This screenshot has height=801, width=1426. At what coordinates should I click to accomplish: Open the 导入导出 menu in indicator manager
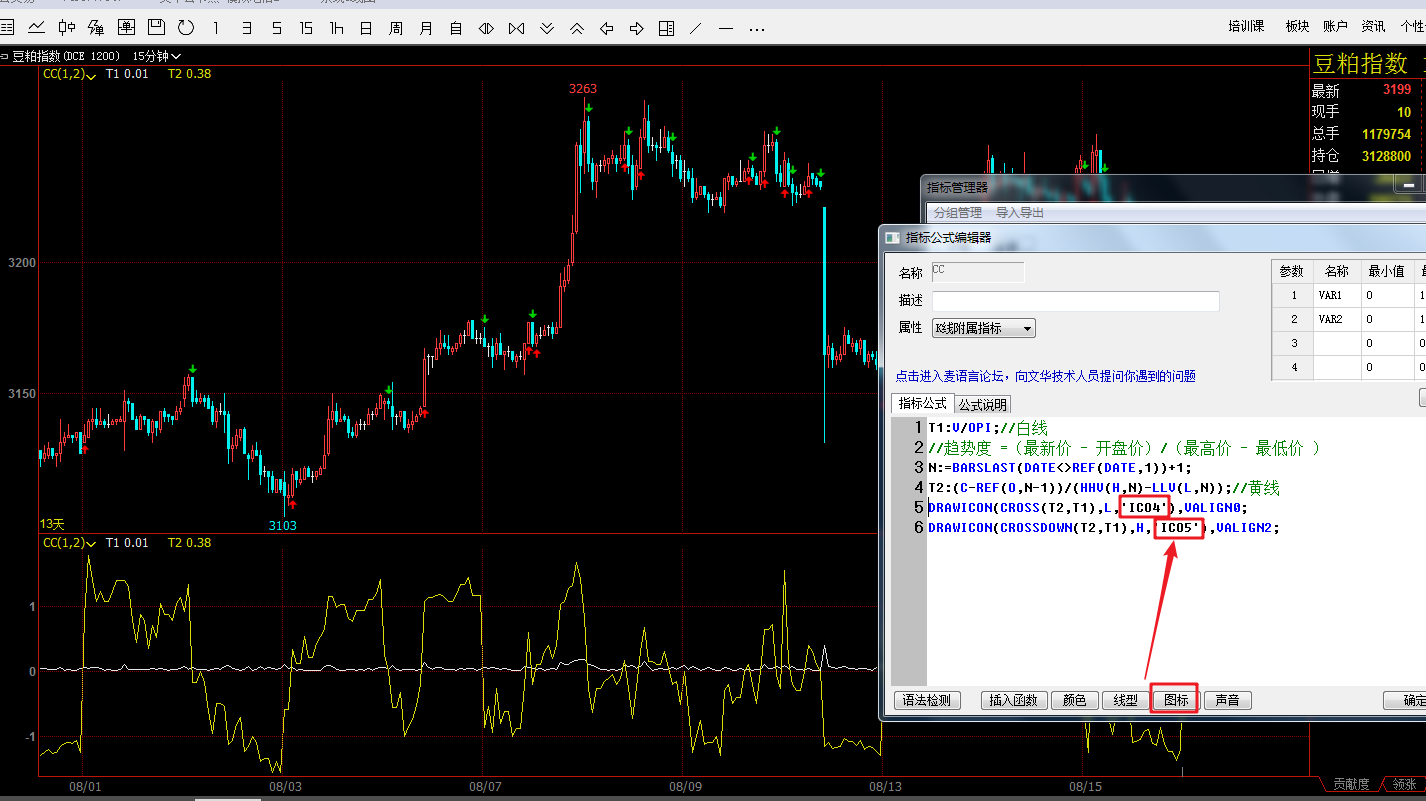click(x=1019, y=212)
